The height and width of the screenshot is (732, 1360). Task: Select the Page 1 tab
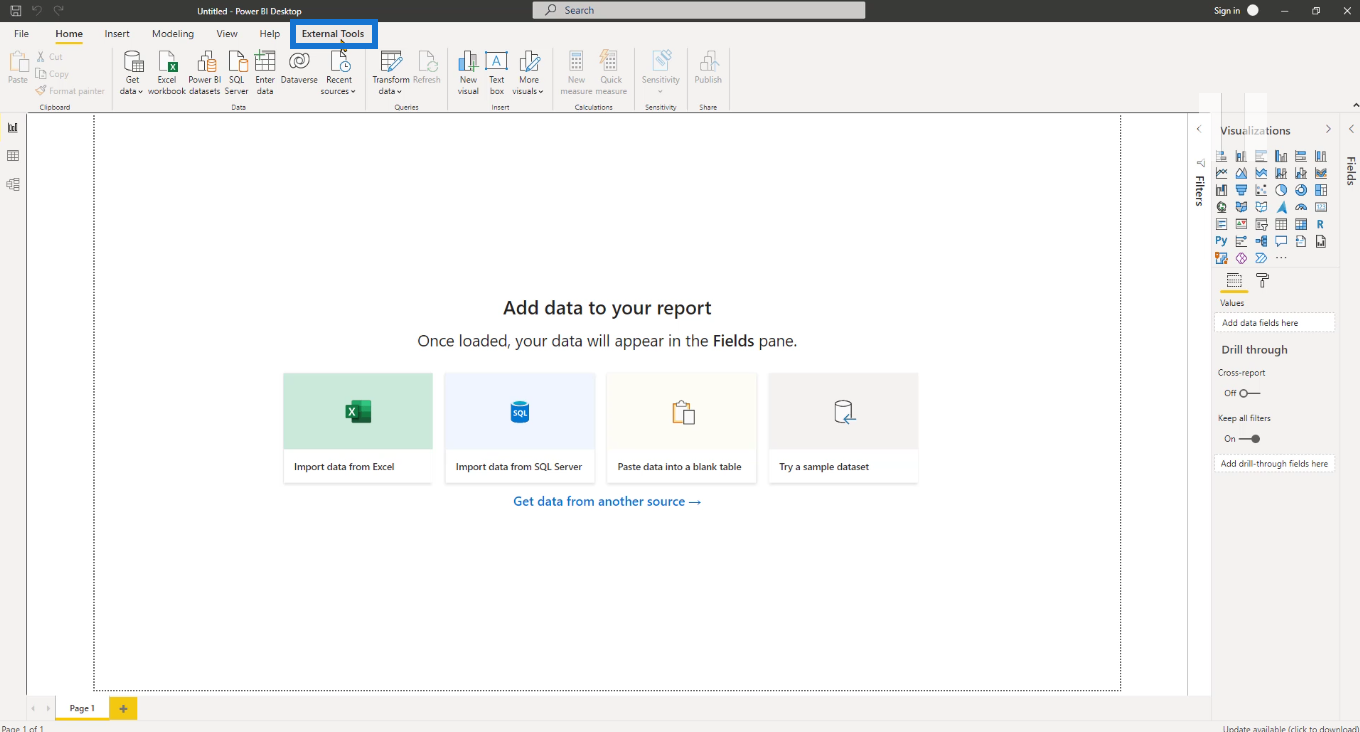[x=82, y=708]
